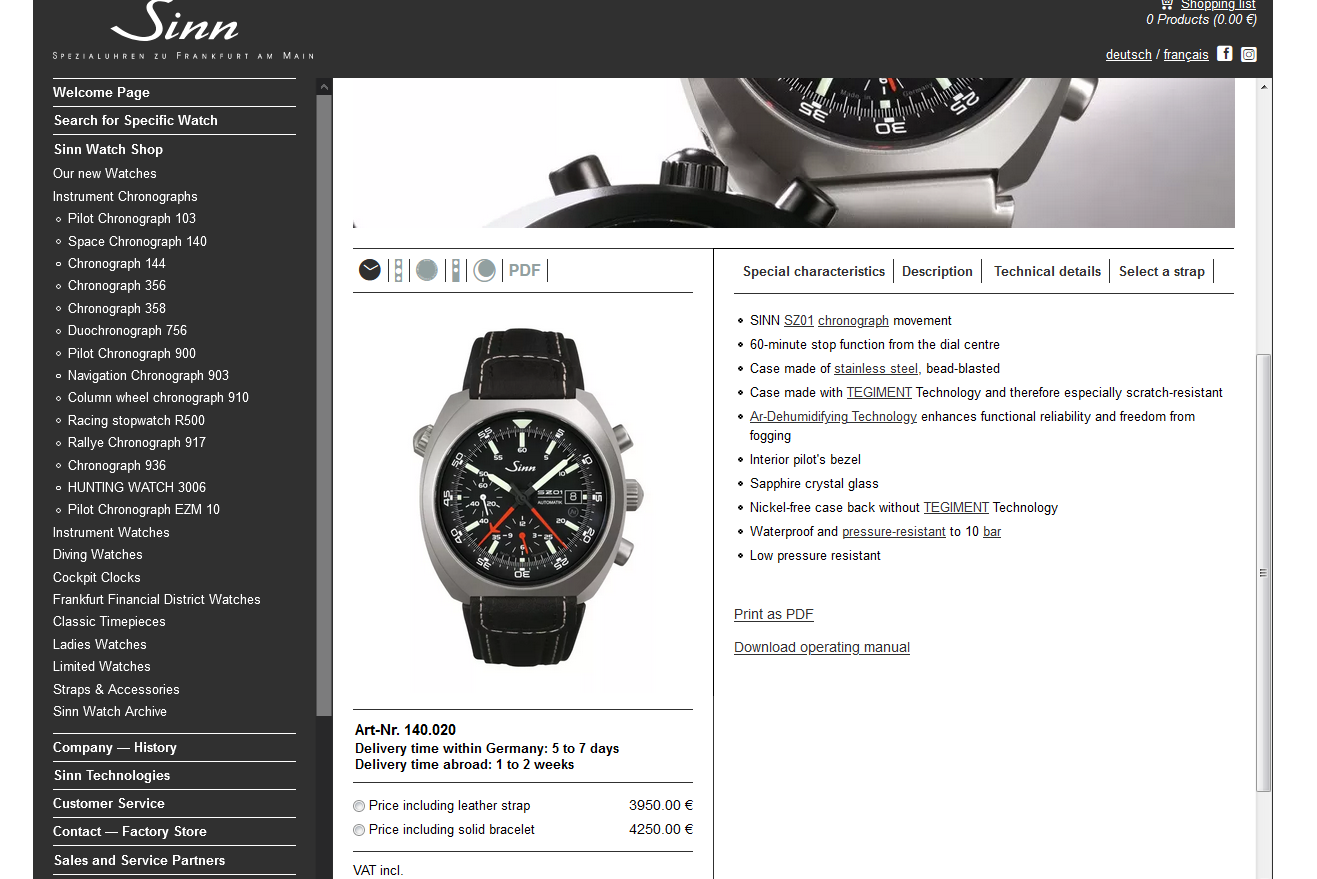Open the Sinn Facebook page icon
This screenshot has width=1317, height=879.
[1225, 54]
